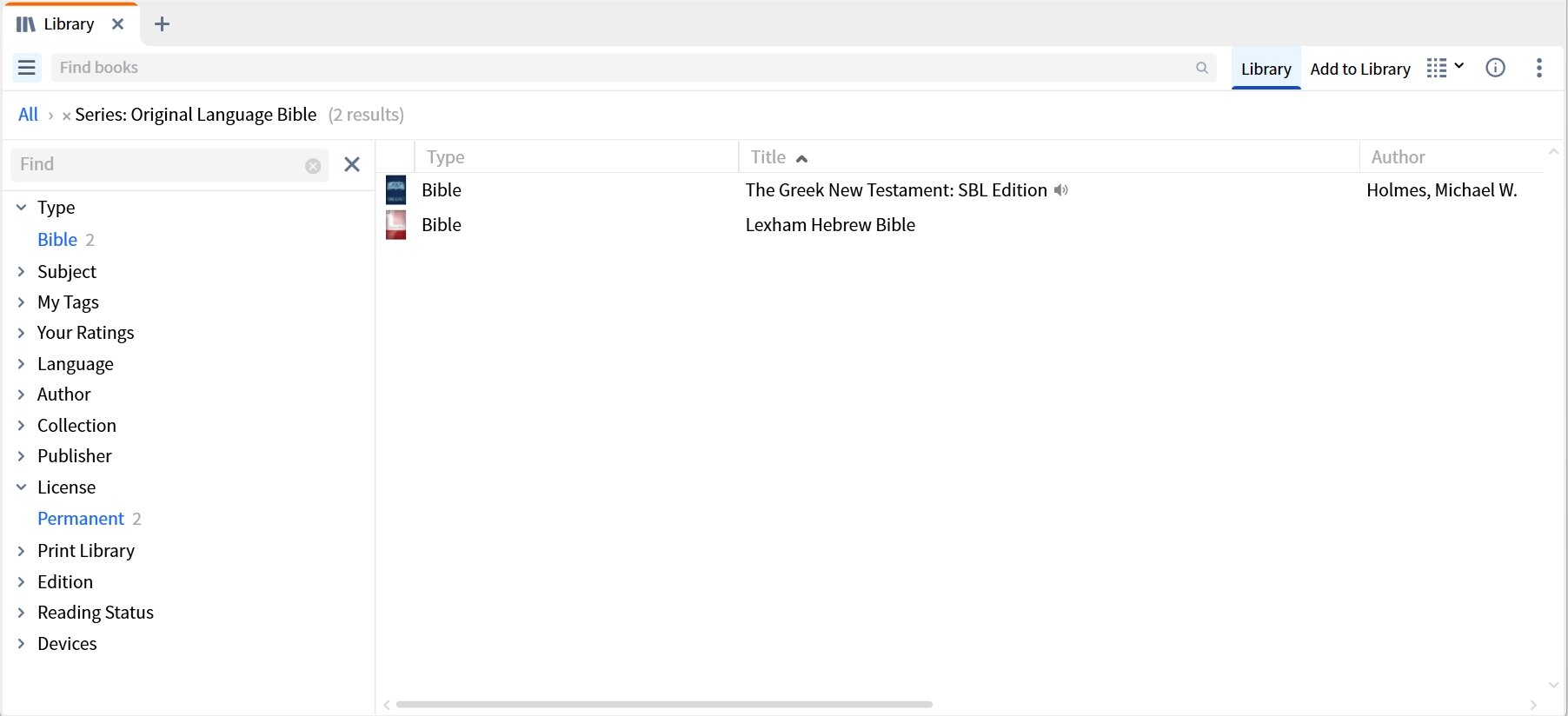The width and height of the screenshot is (1568, 716).
Task: Open the Lexham Hebrew Bible title
Action: coord(830,225)
